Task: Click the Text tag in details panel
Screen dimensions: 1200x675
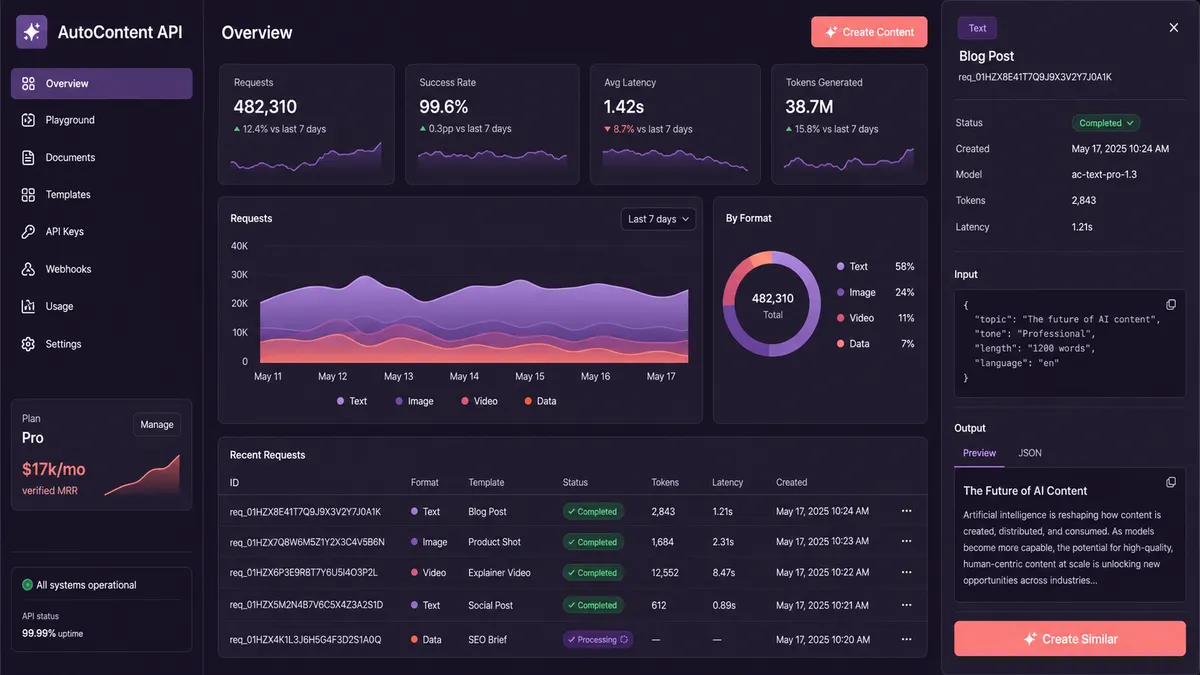Action: click(x=977, y=28)
